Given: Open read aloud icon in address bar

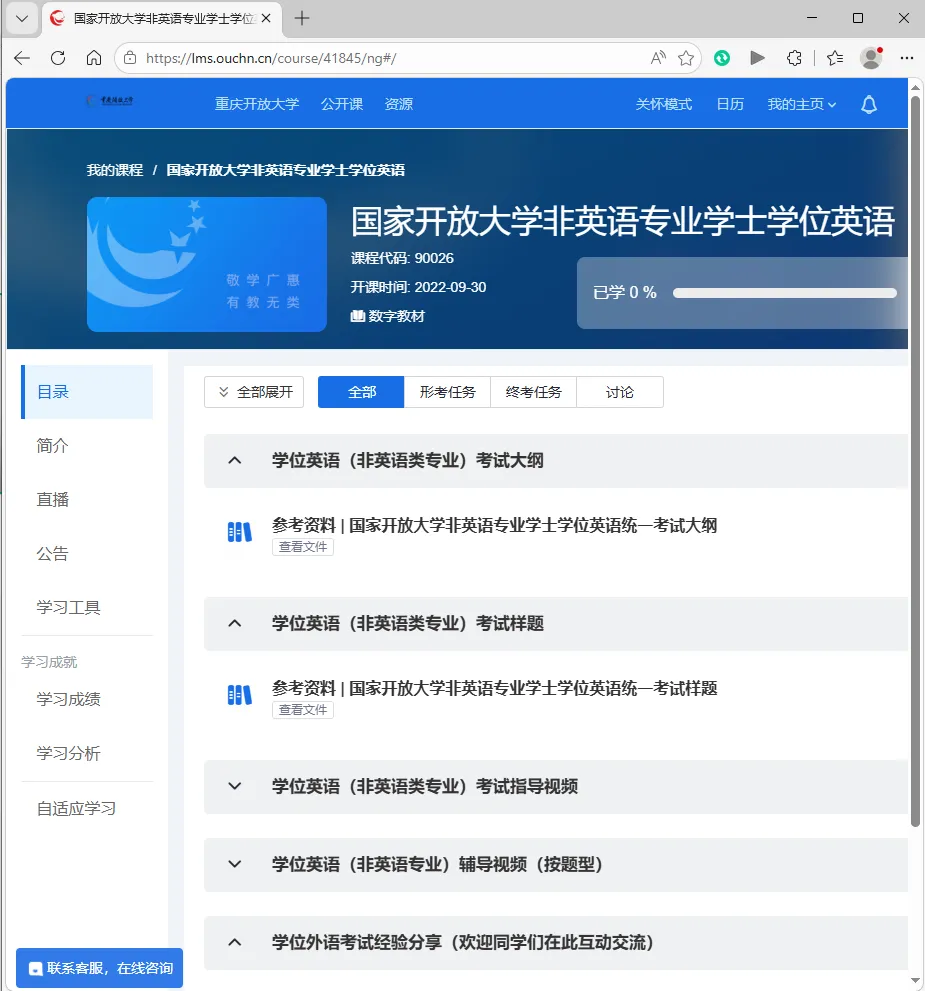Looking at the screenshot, I should coord(658,58).
